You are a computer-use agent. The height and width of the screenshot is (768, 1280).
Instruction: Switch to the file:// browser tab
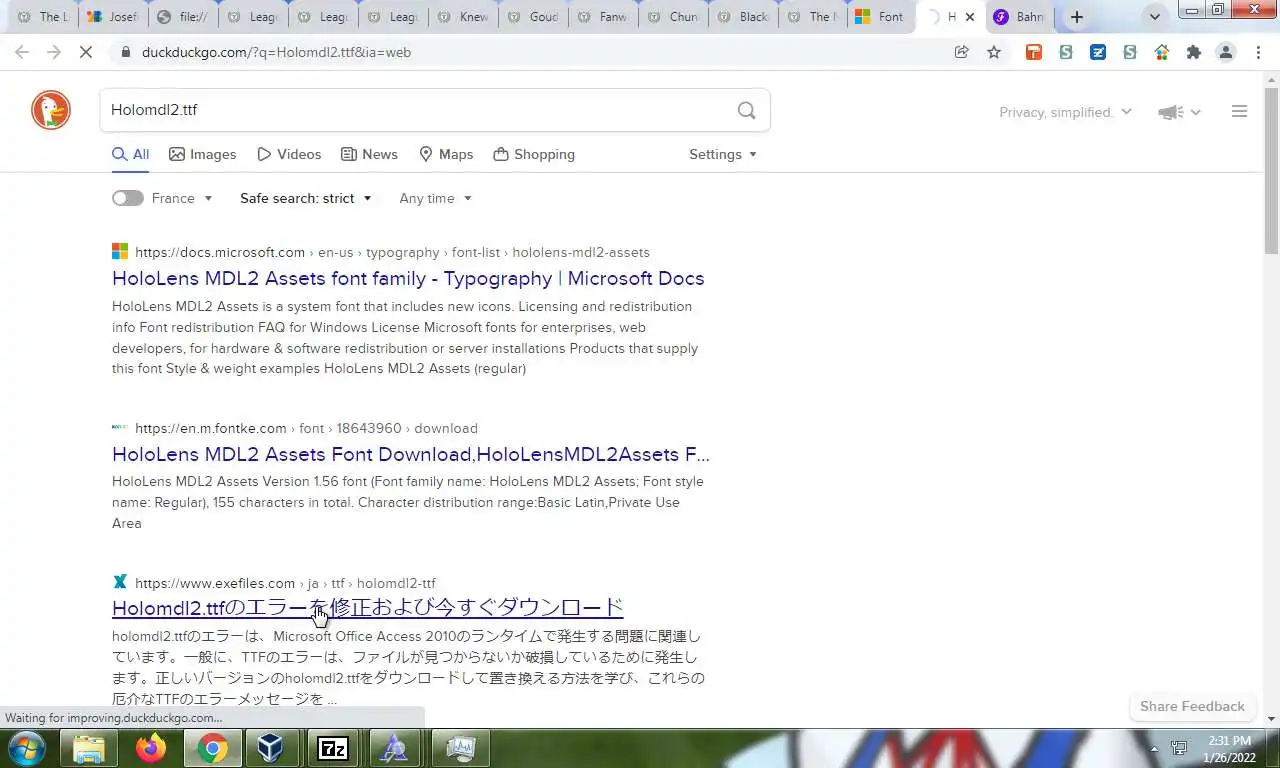[182, 17]
